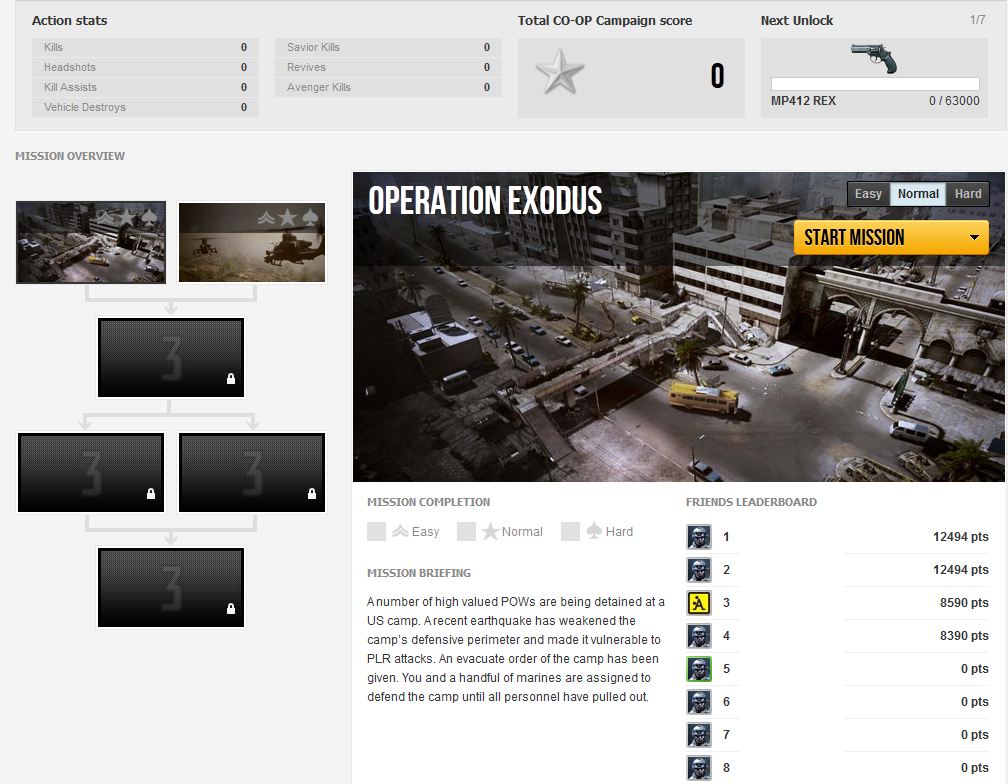Select the Normal difficulty tab
Image resolution: width=1008 pixels, height=784 pixels.
pyautogui.click(x=918, y=194)
